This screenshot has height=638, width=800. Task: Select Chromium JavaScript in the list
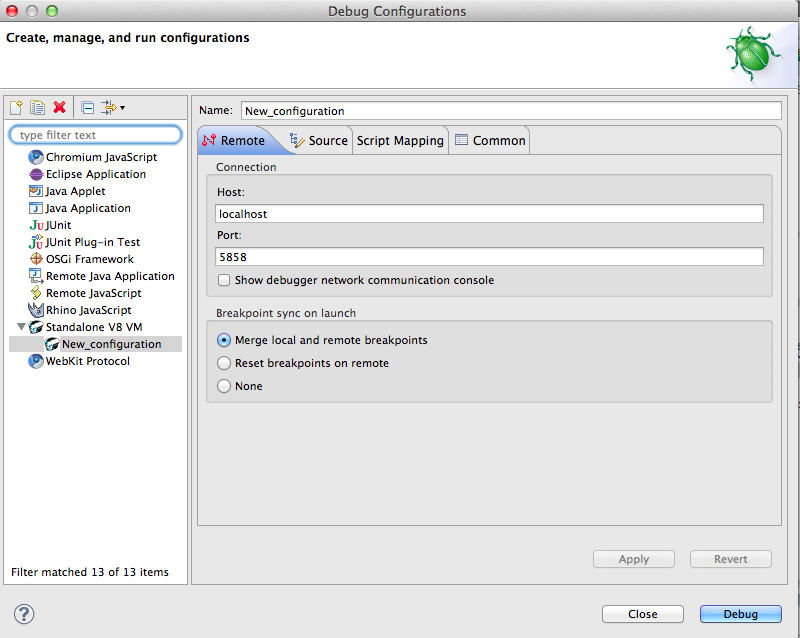(x=101, y=157)
